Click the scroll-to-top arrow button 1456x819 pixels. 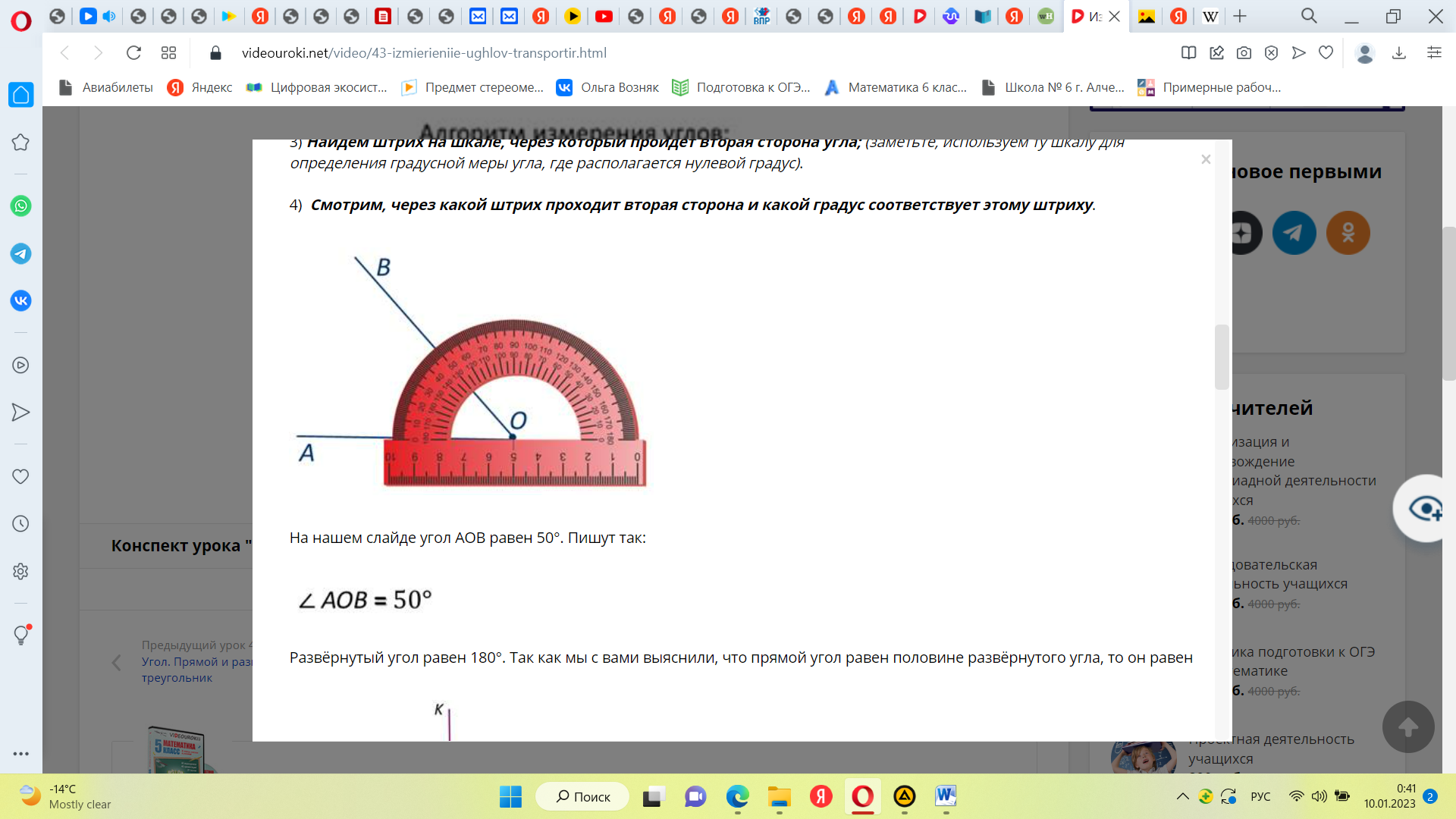coord(1408,726)
